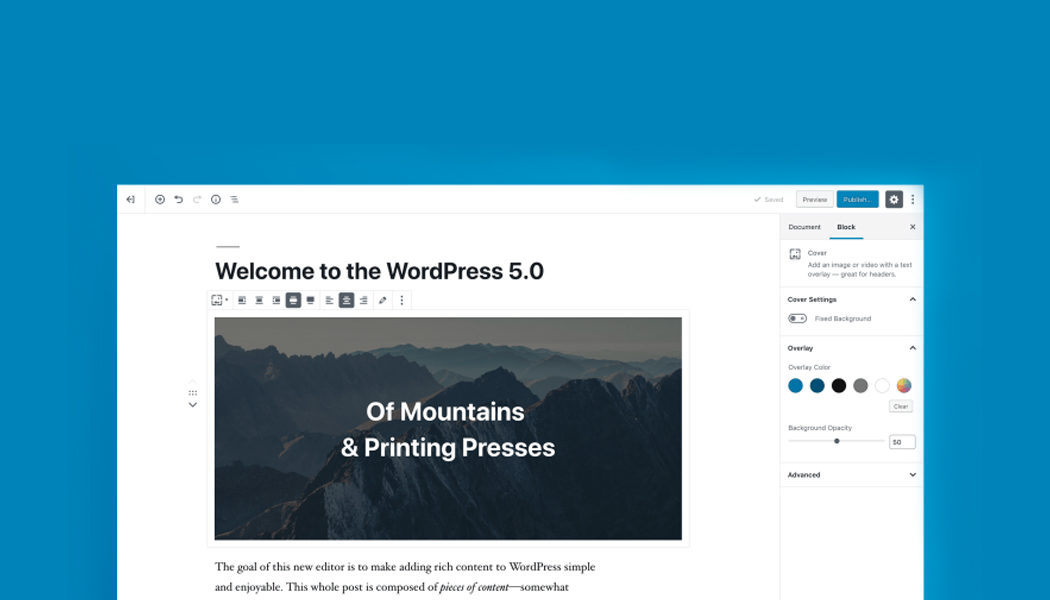Click the Publish button
The image size is (1050, 600).
[x=857, y=200]
